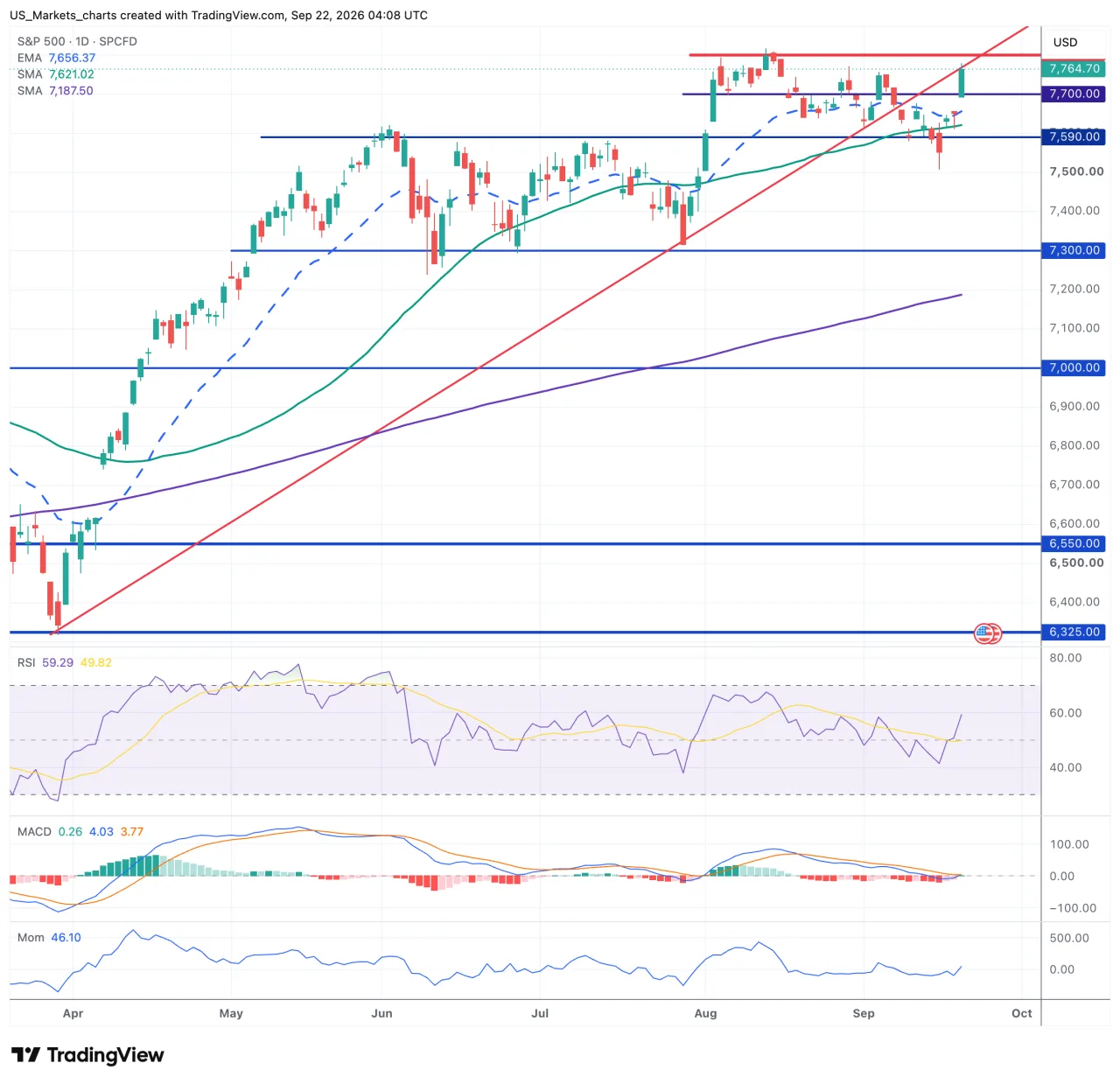Click the USD currency label
The width and height of the screenshot is (1120, 1084).
(x=1065, y=42)
